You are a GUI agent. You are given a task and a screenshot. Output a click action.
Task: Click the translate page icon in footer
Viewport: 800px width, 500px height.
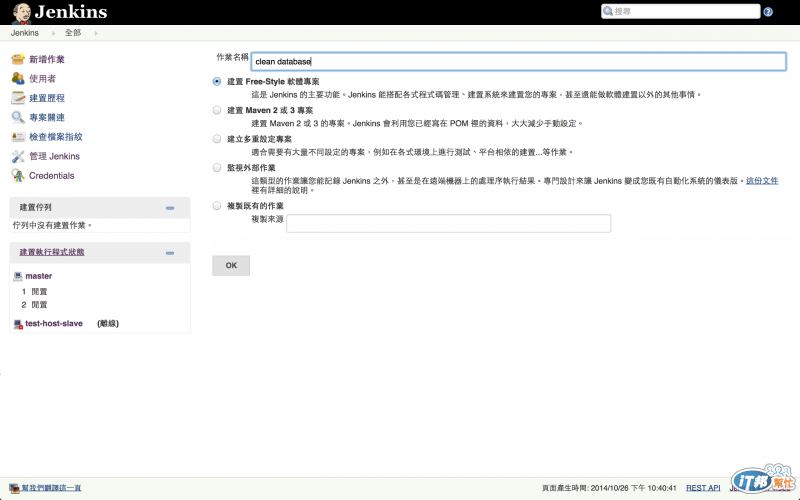pyautogui.click(x=14, y=488)
